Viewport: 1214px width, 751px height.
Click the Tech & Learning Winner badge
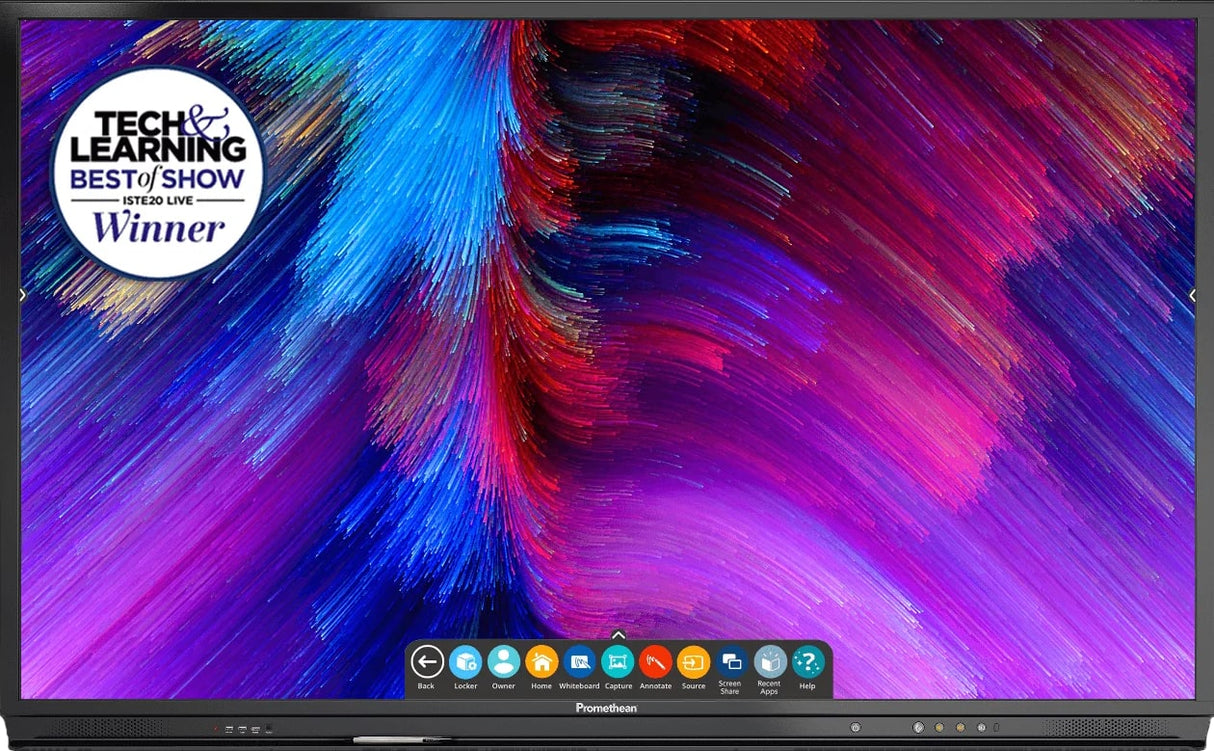pos(158,173)
